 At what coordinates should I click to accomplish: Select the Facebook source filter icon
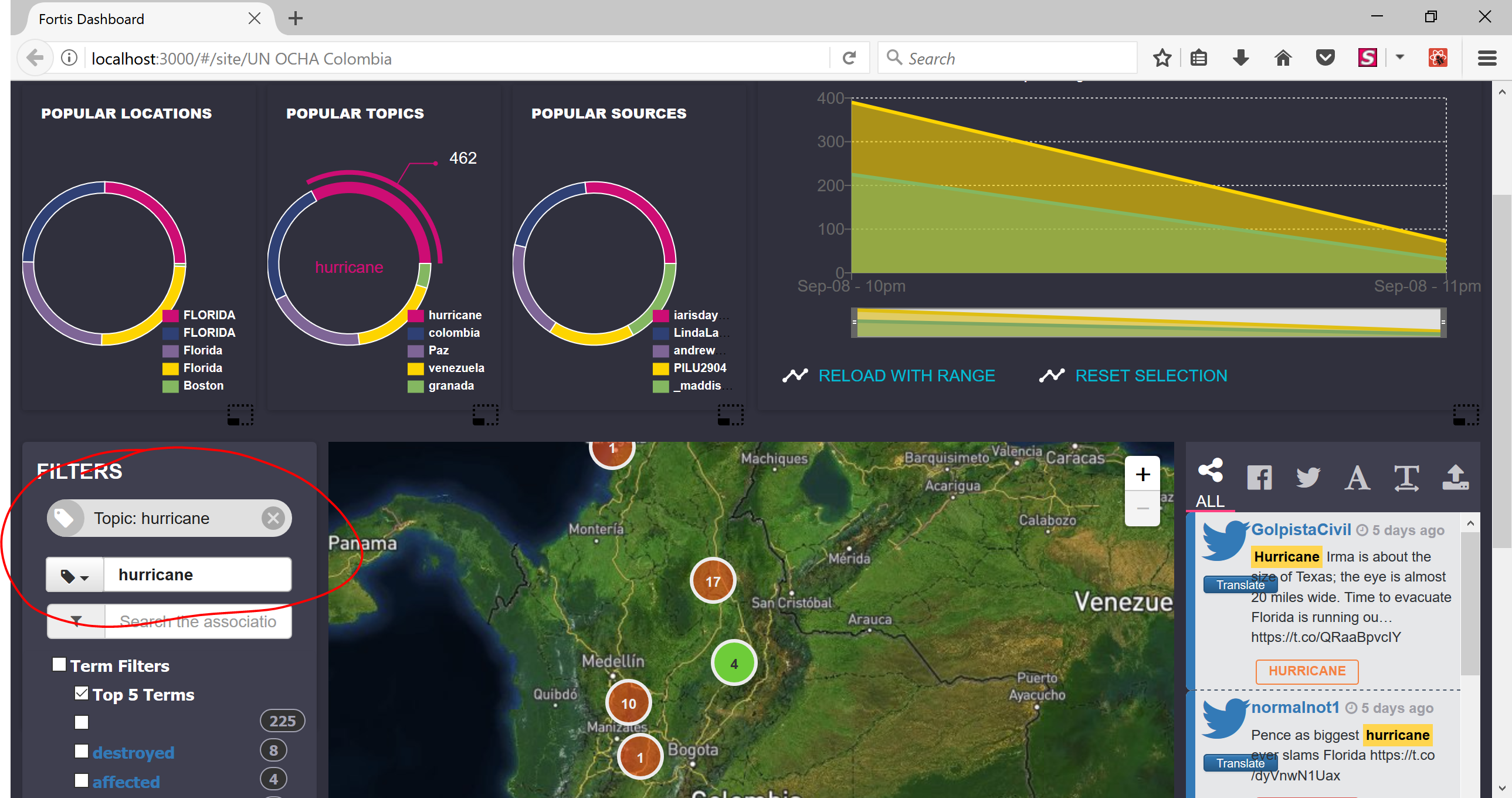point(1259,478)
